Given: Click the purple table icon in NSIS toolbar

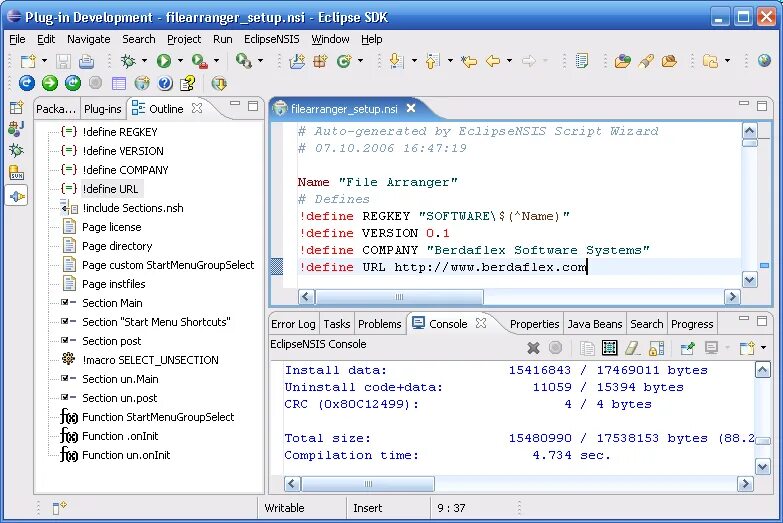Looking at the screenshot, I should tap(118, 83).
